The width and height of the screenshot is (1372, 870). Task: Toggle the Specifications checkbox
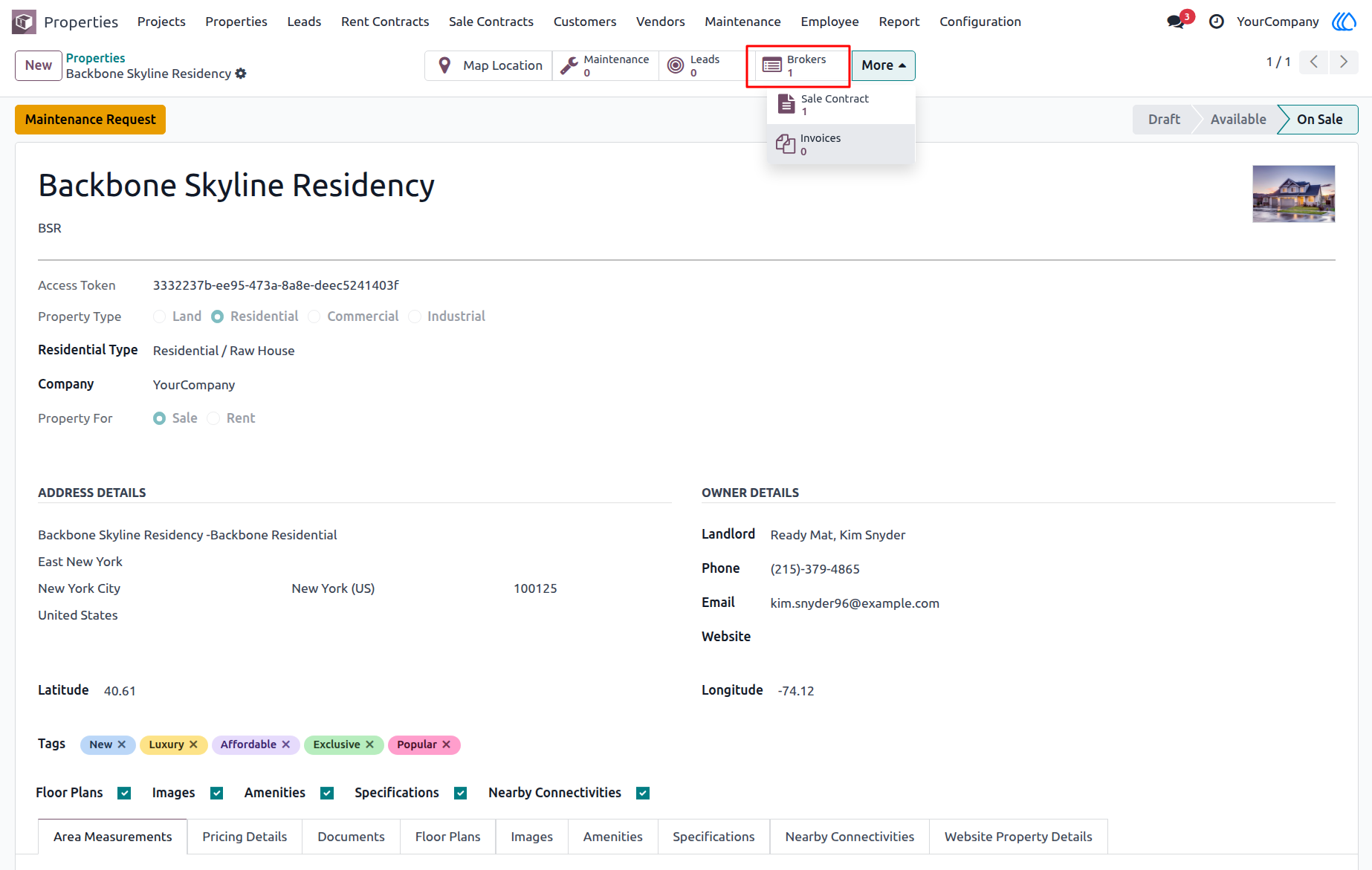tap(460, 793)
